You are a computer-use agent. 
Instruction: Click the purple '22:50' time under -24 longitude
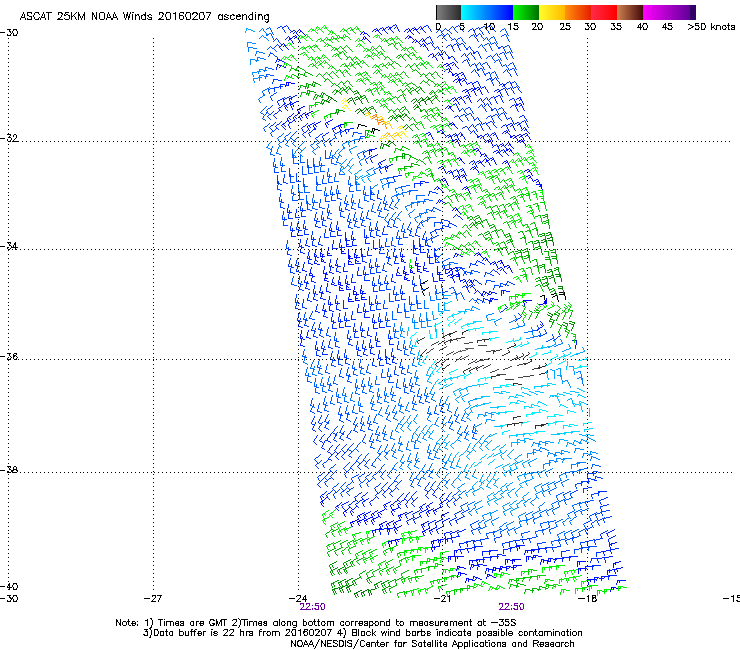(x=312, y=607)
